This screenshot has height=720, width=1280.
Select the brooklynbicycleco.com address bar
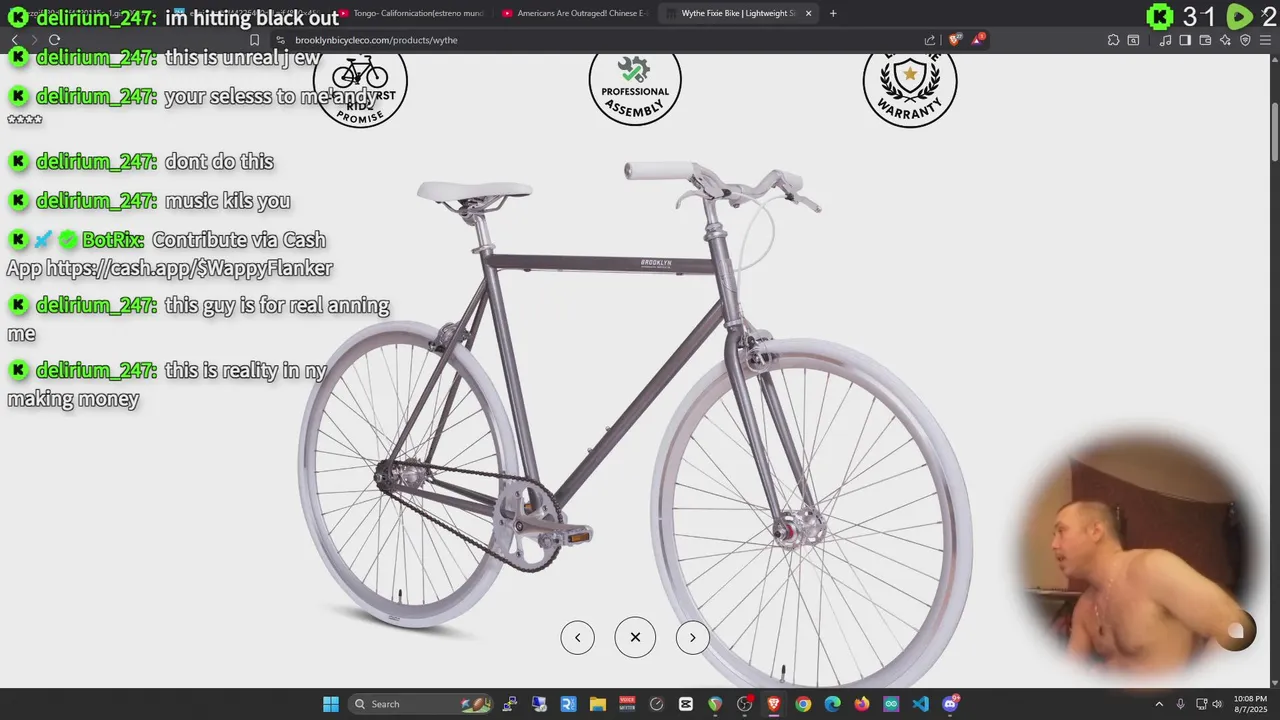[600, 40]
